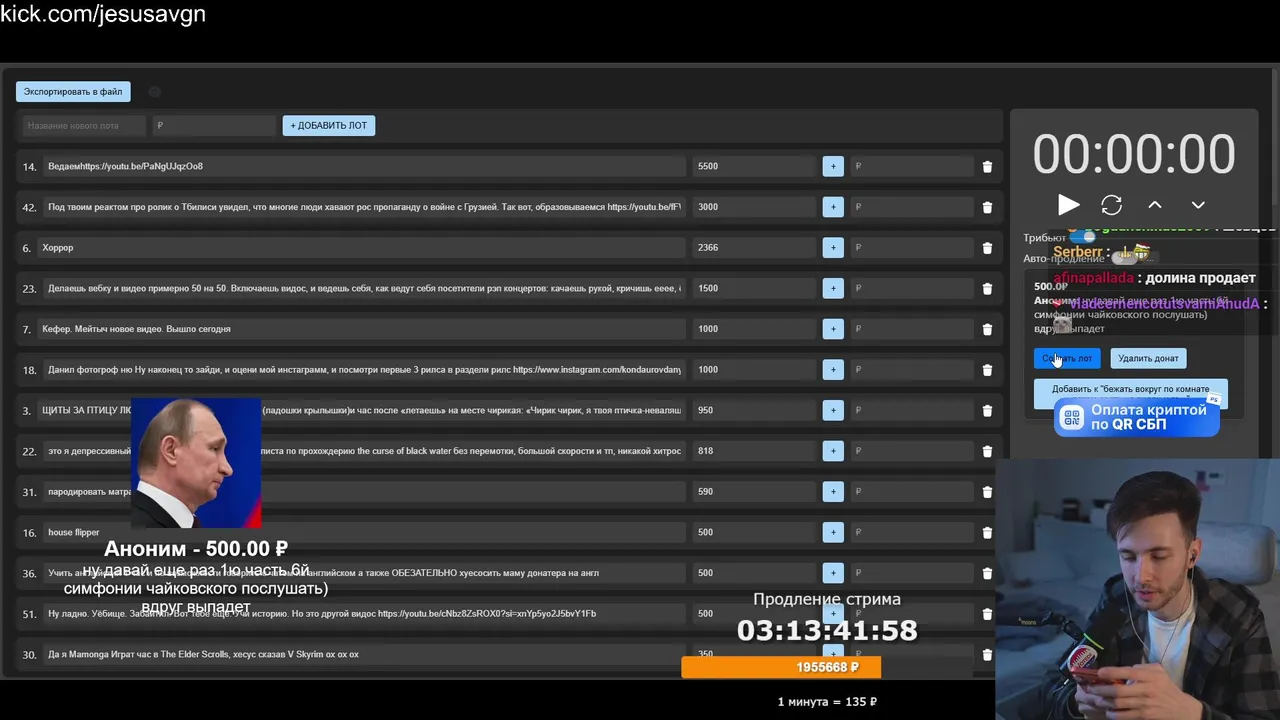Reset the auction timer

pos(1111,205)
